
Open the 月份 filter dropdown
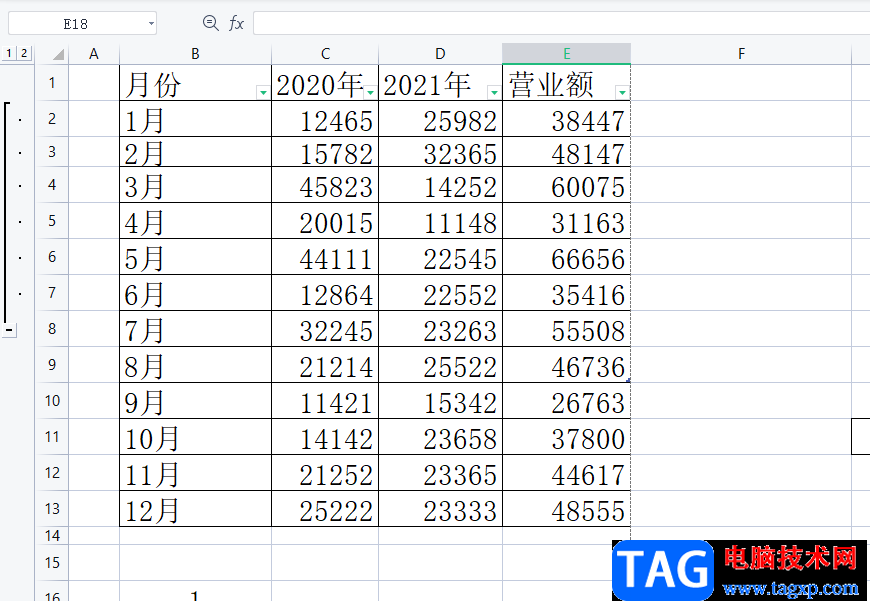tap(263, 92)
